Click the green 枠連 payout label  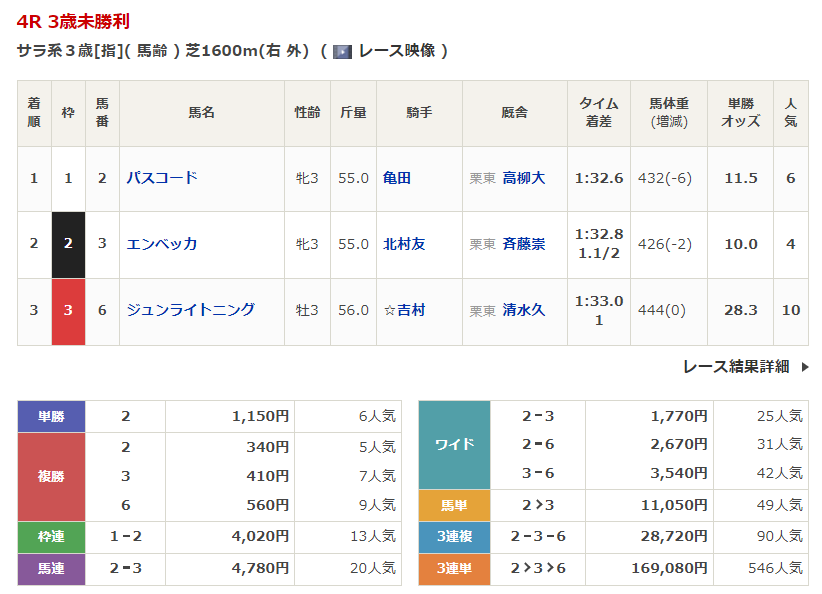(x=52, y=537)
